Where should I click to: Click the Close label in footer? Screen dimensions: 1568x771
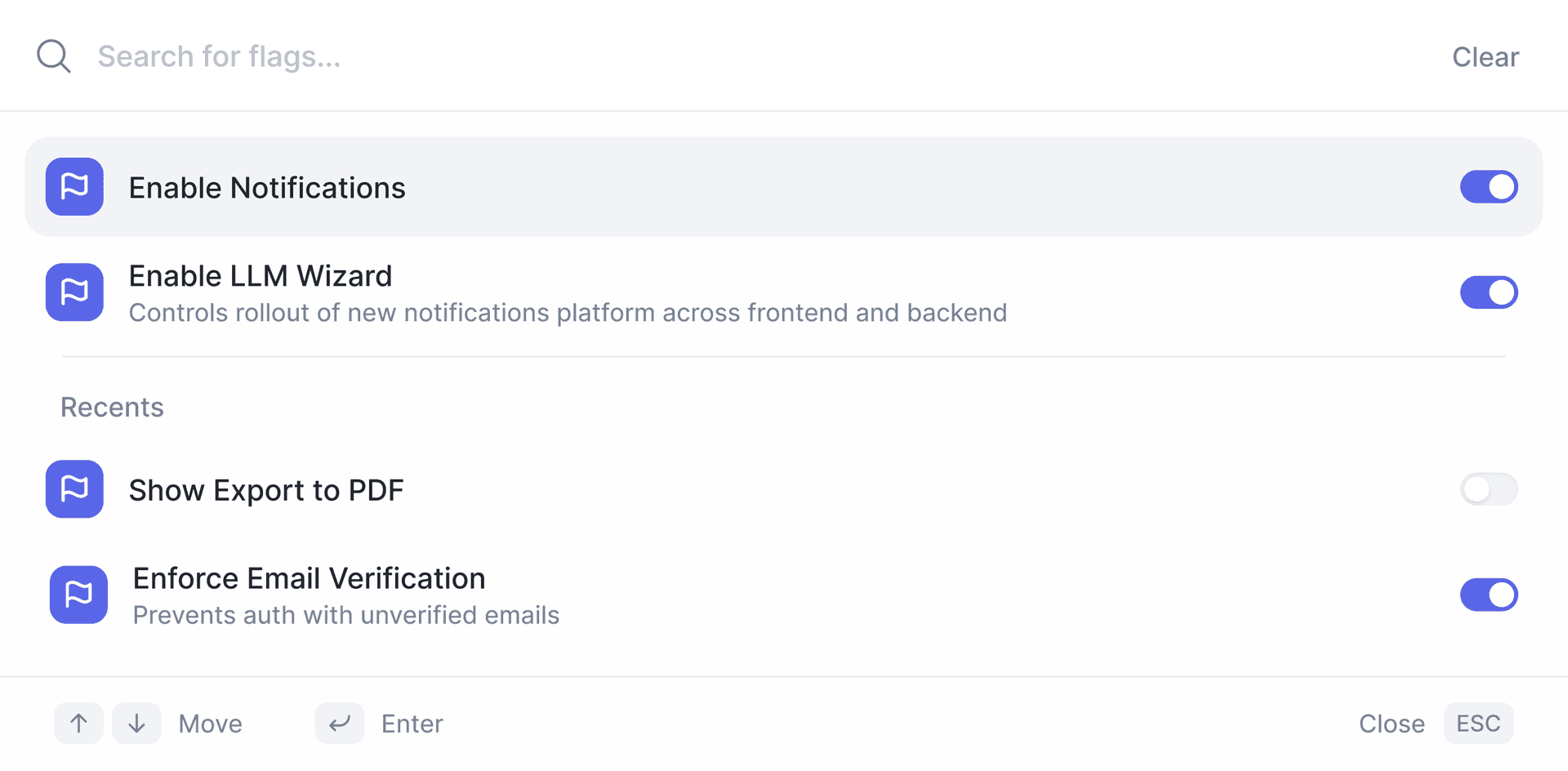(1392, 724)
